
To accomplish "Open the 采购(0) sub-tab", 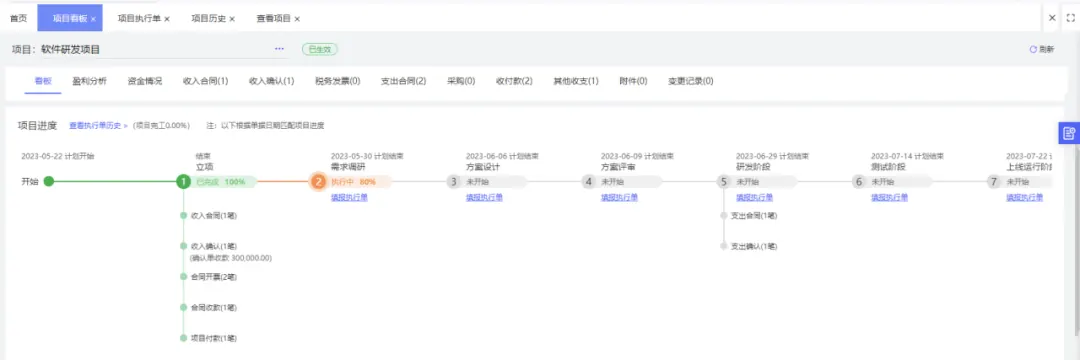I will pyautogui.click(x=461, y=81).
